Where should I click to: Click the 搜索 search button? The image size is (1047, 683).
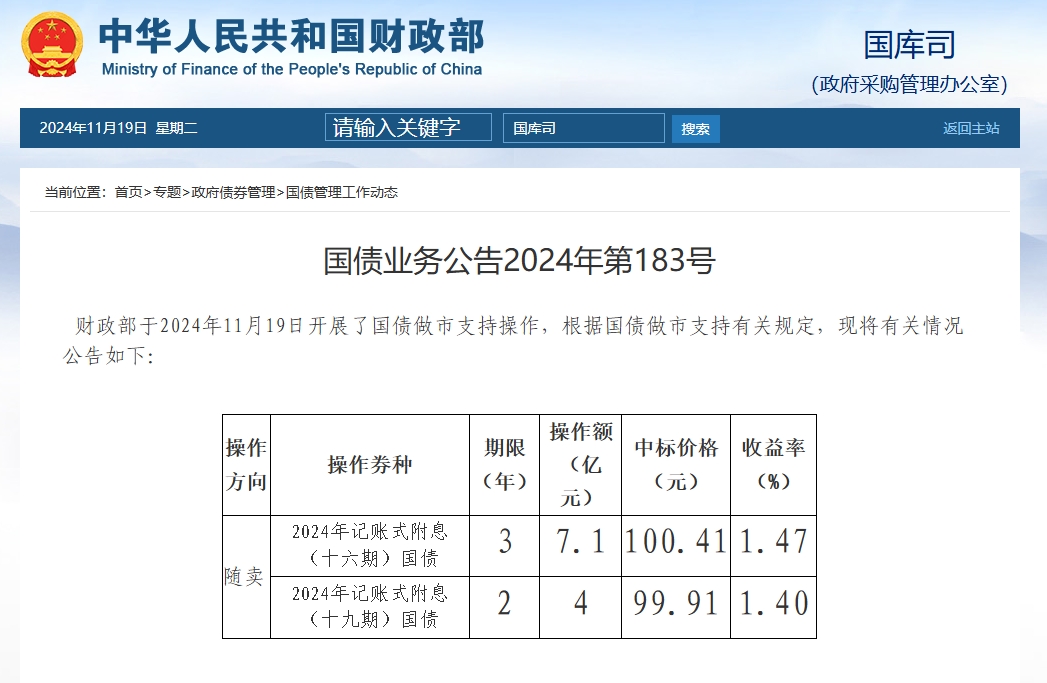695,129
